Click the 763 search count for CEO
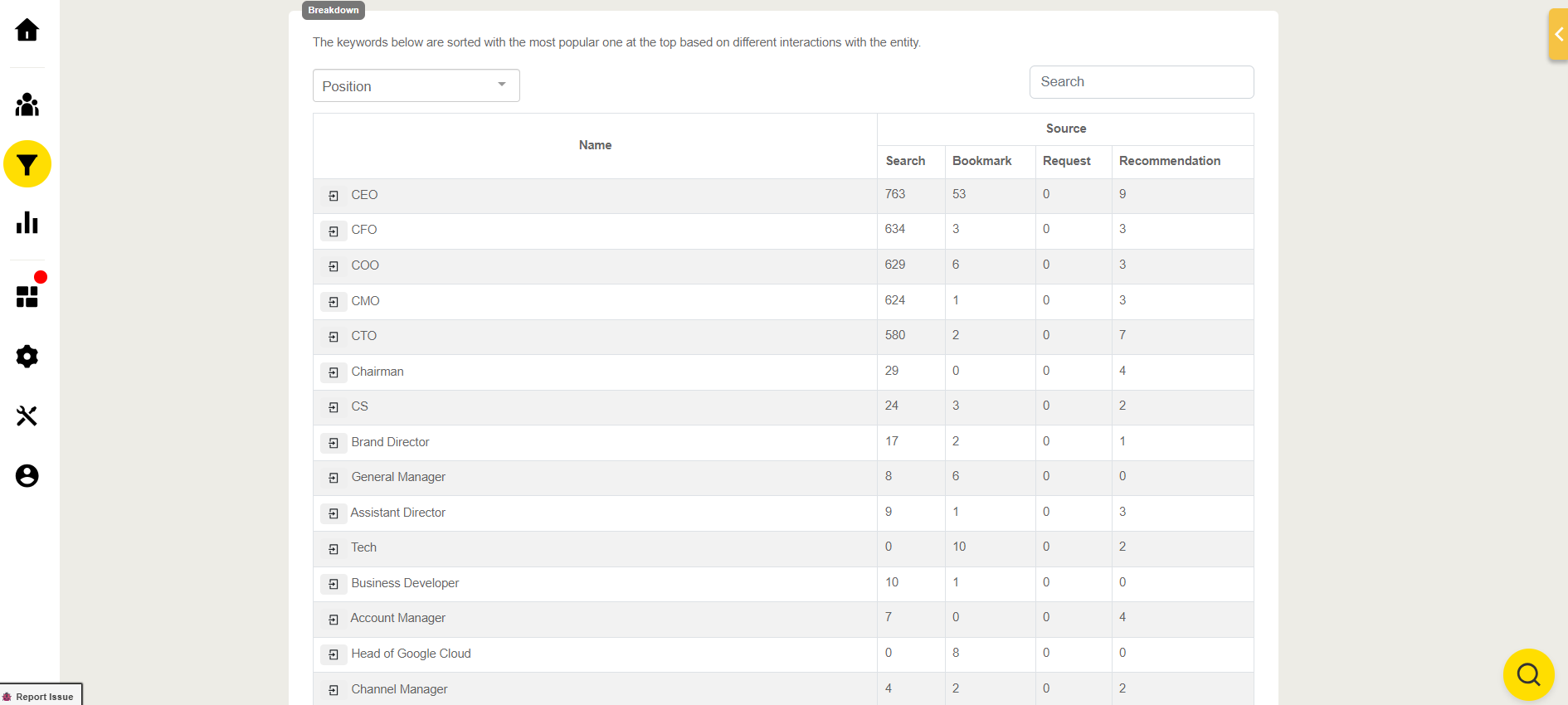 pyautogui.click(x=895, y=194)
